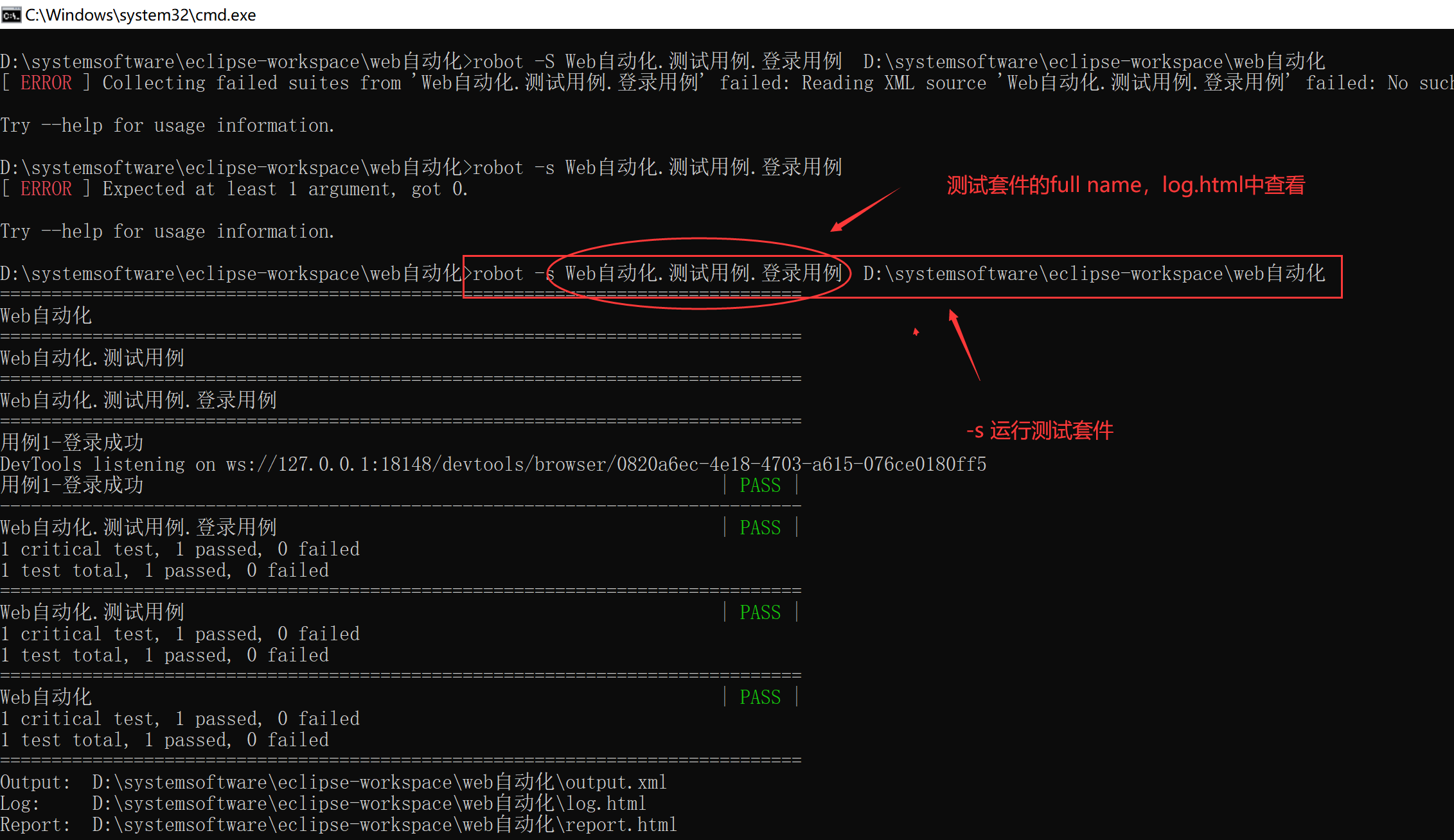Click the boxed directory path argument after suite name
1454x840 pixels.
(x=1094, y=274)
